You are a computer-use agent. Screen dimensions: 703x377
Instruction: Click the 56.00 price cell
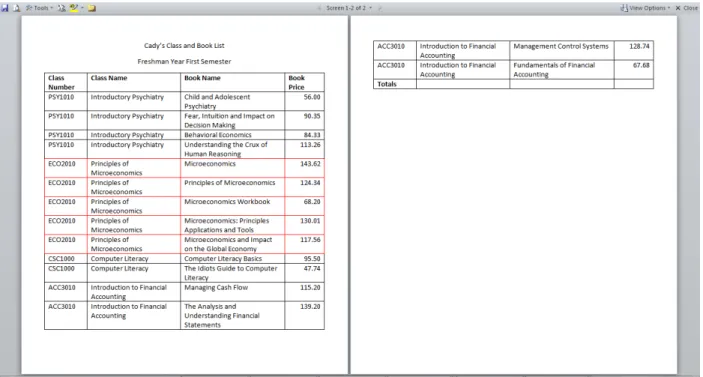pos(304,101)
